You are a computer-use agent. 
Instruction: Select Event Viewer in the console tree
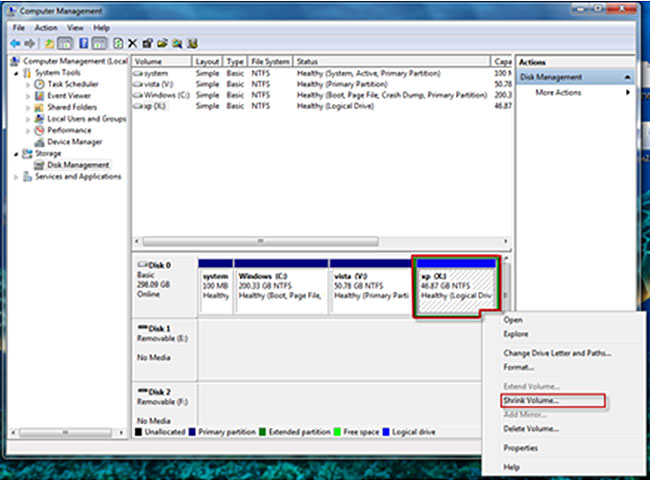pyautogui.click(x=67, y=96)
